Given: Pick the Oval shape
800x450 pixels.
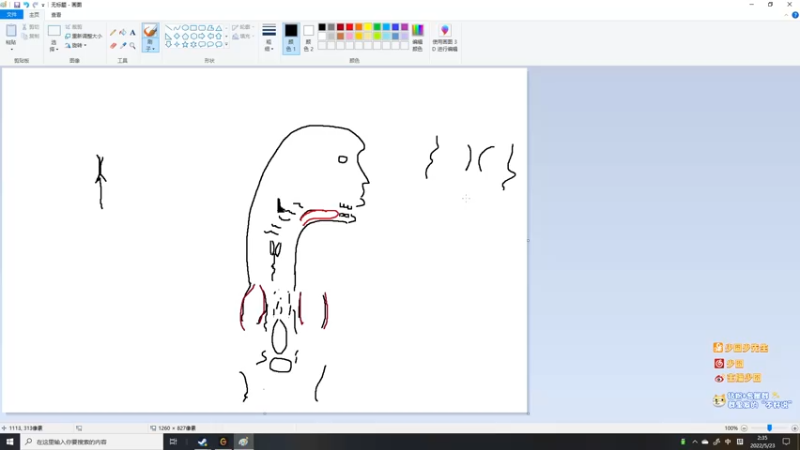Looking at the screenshot, I should pyautogui.click(x=185, y=28).
